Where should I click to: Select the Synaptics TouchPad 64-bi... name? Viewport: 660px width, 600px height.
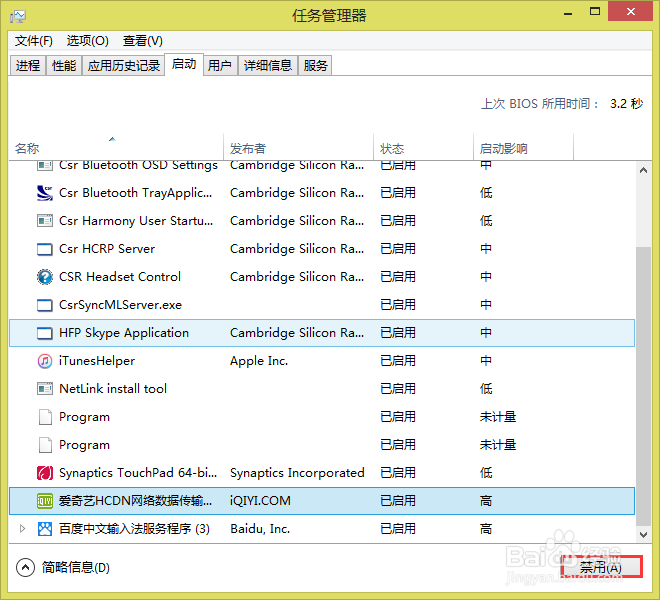click(x=138, y=473)
